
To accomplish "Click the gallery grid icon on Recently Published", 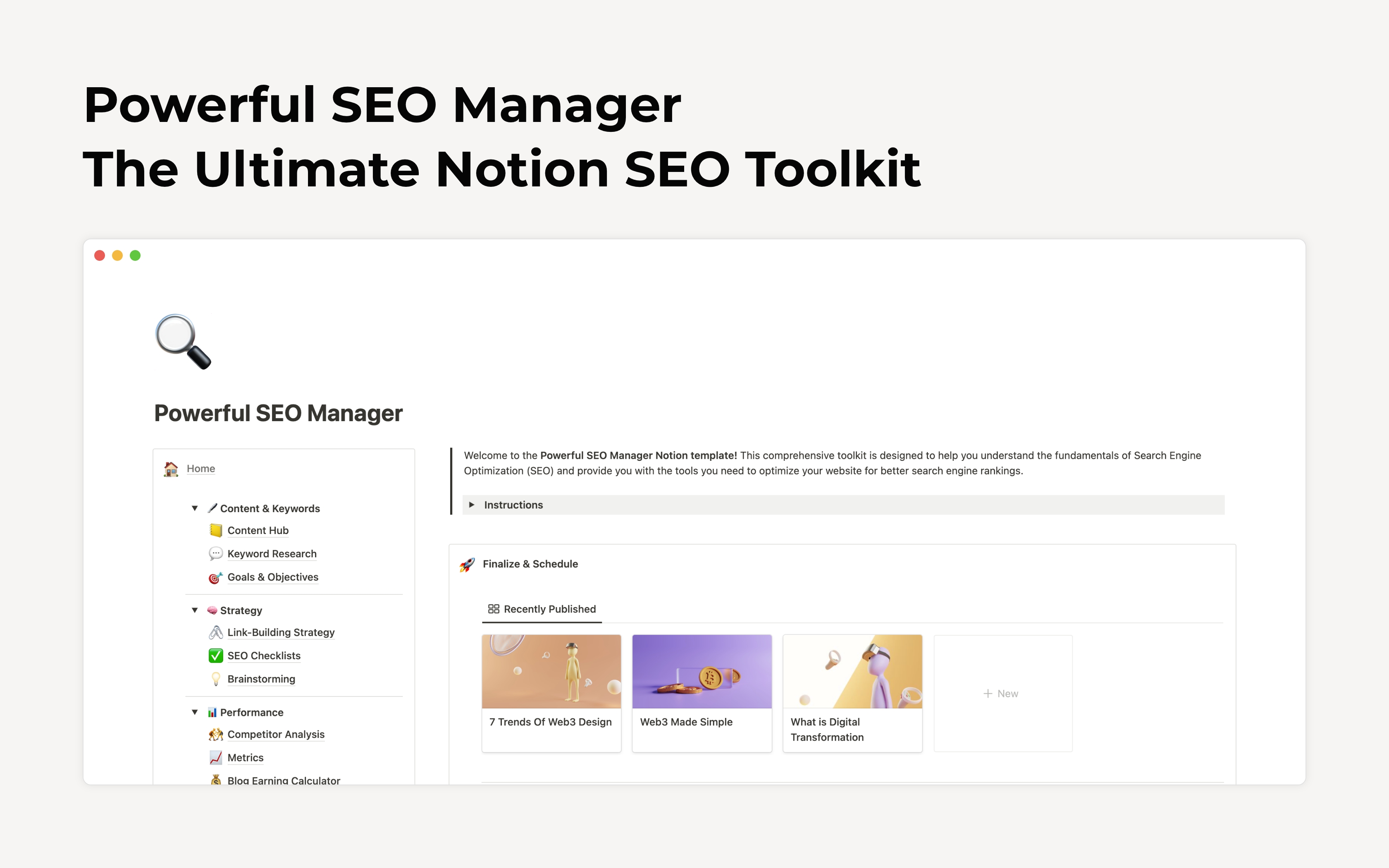I will 494,609.
